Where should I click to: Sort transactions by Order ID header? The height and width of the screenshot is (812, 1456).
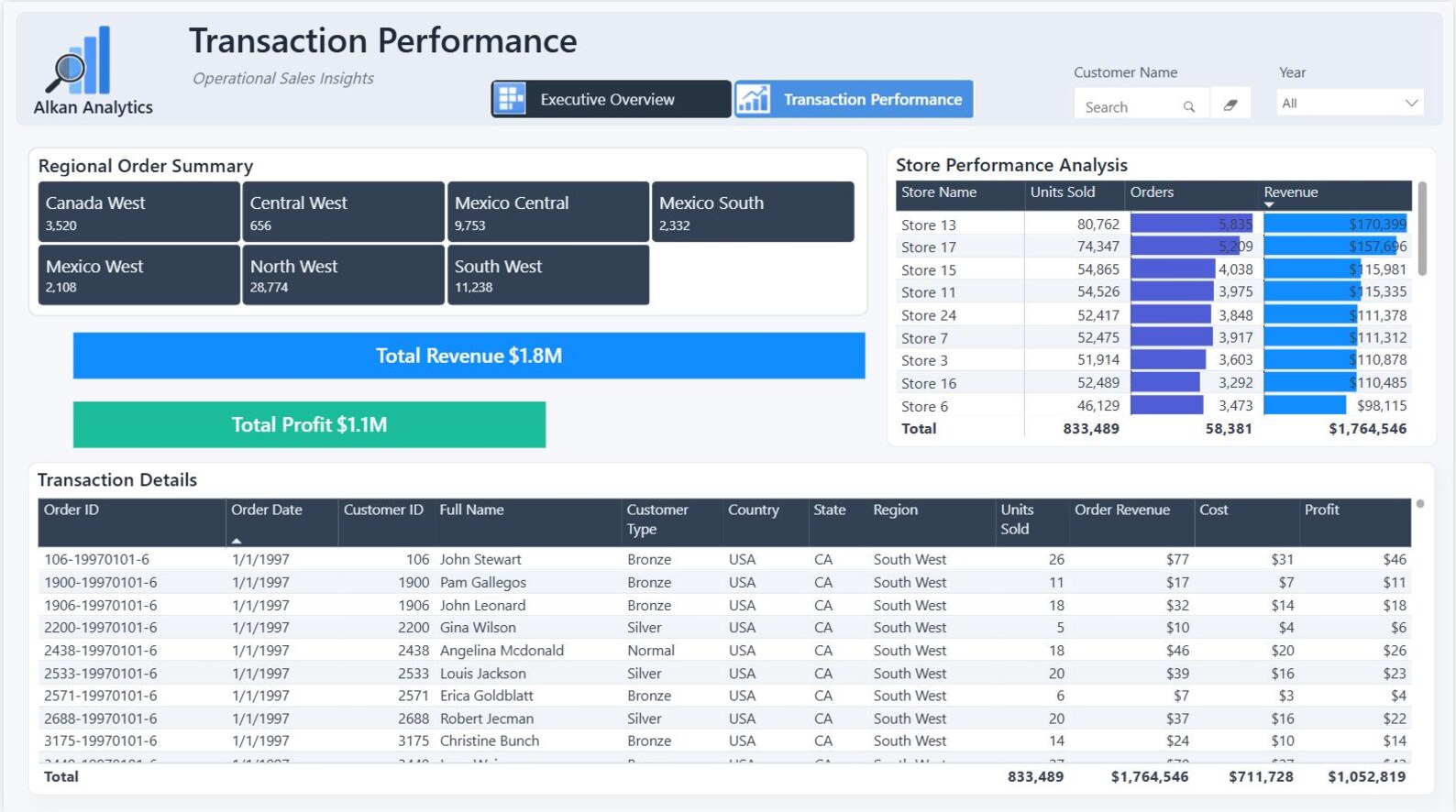click(132, 522)
